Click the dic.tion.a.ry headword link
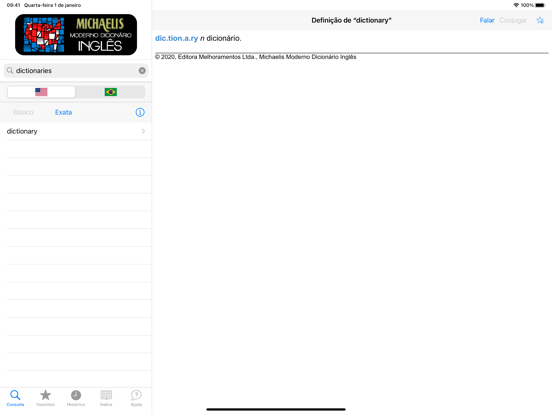Viewport: 552px width, 414px height. (x=176, y=38)
